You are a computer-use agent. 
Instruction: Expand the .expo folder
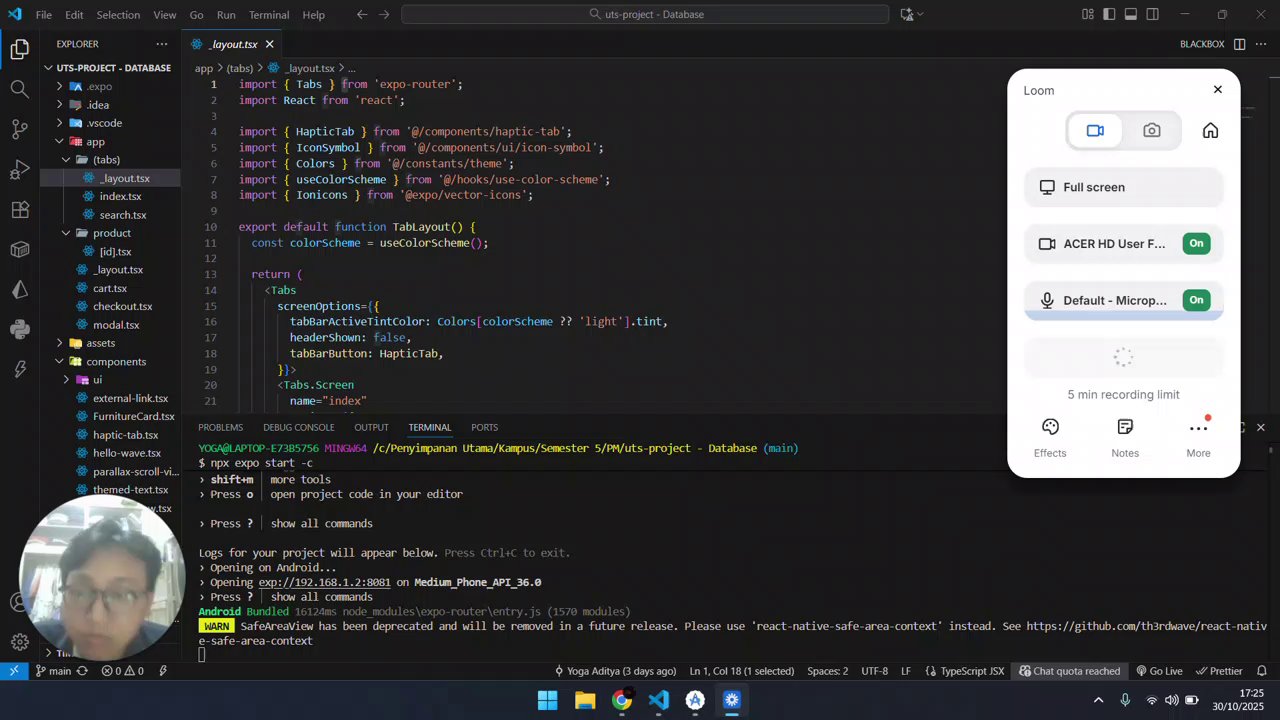coord(60,86)
